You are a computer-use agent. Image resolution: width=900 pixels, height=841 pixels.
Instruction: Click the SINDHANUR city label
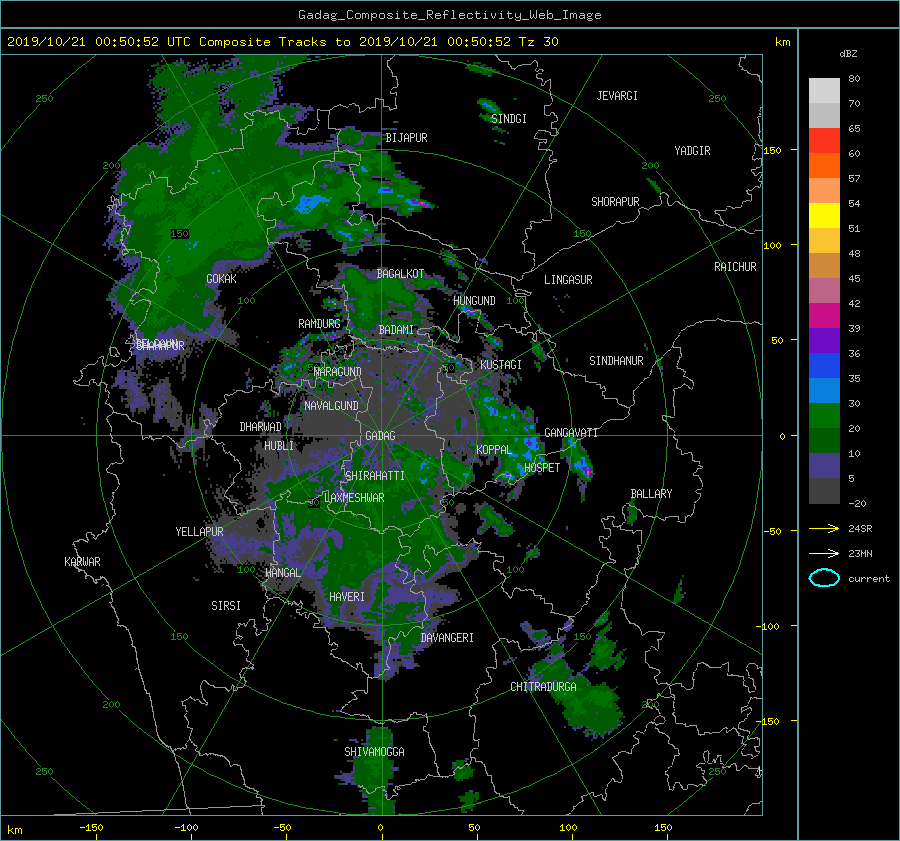(616, 361)
